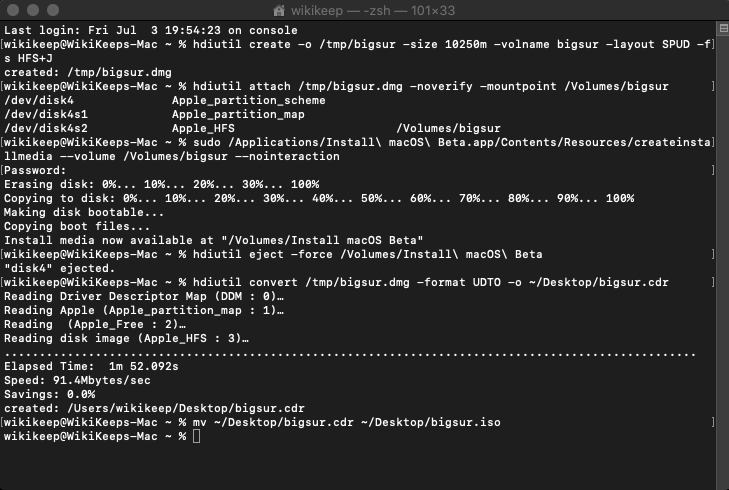Zoom the terminal window with the third traffic-light button
The height and width of the screenshot is (490, 729).
pos(53,10)
